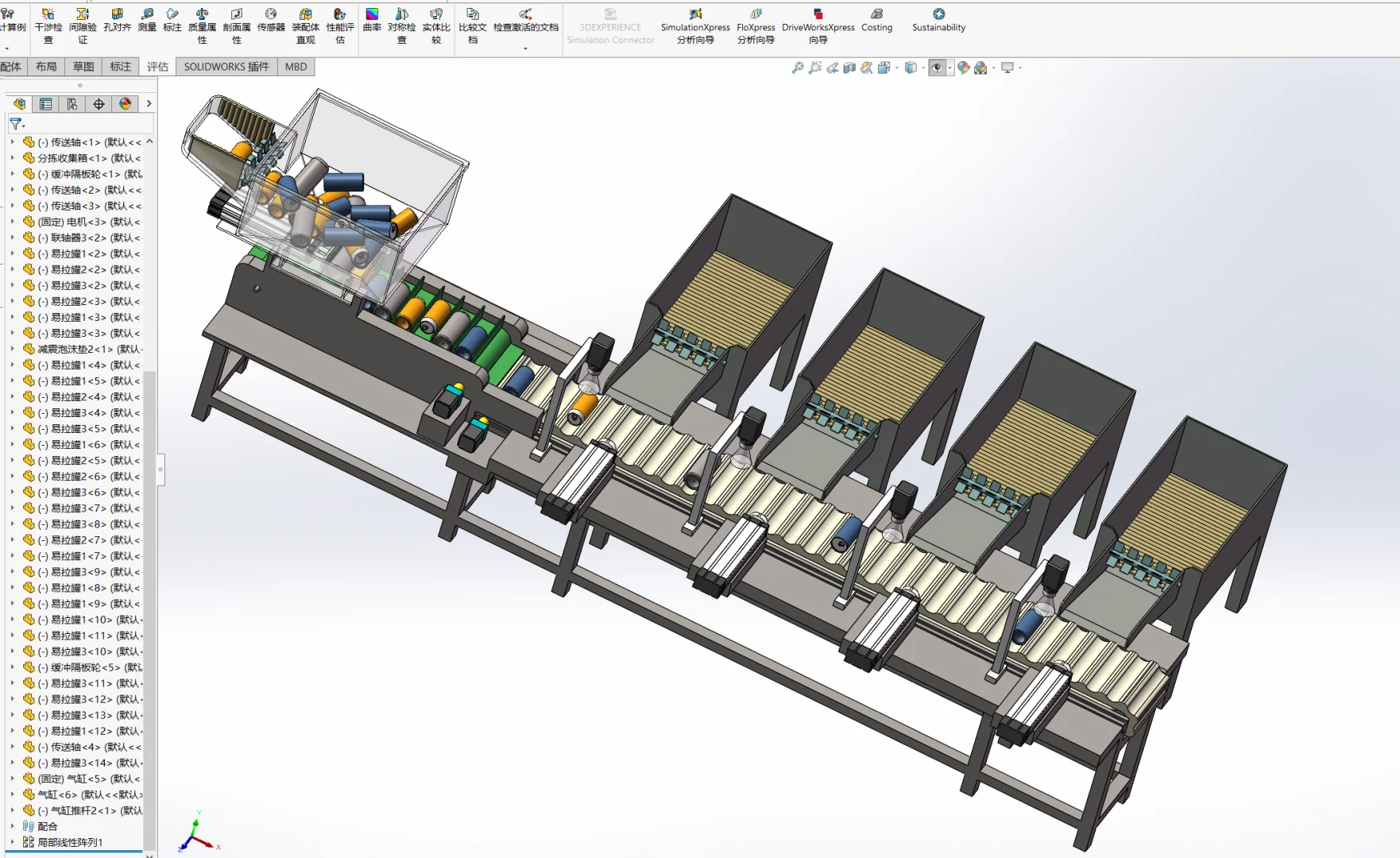Switch to the 草图 sketch tab
Viewport: 1400px width, 858px height.
tap(83, 67)
